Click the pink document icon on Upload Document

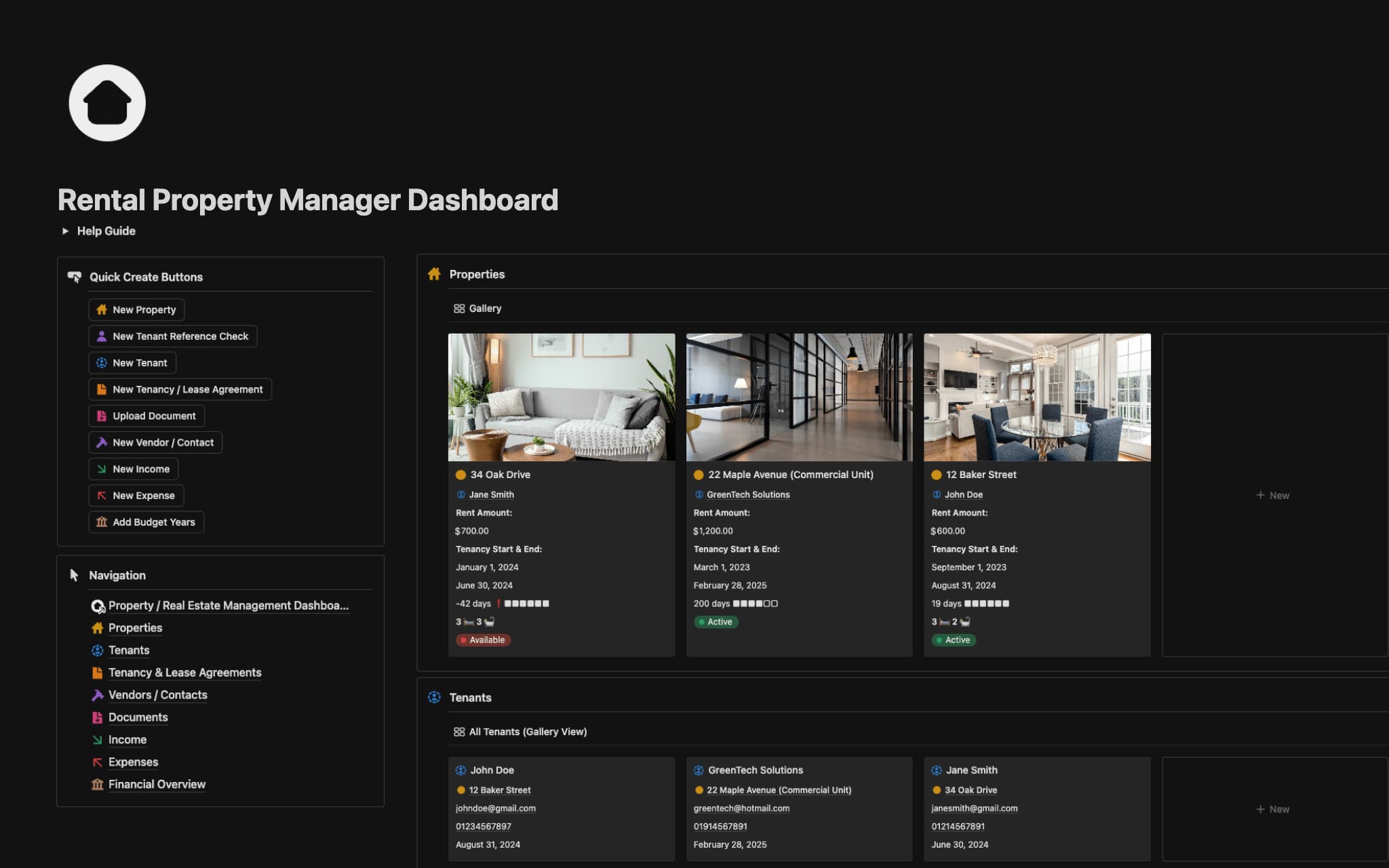102,416
